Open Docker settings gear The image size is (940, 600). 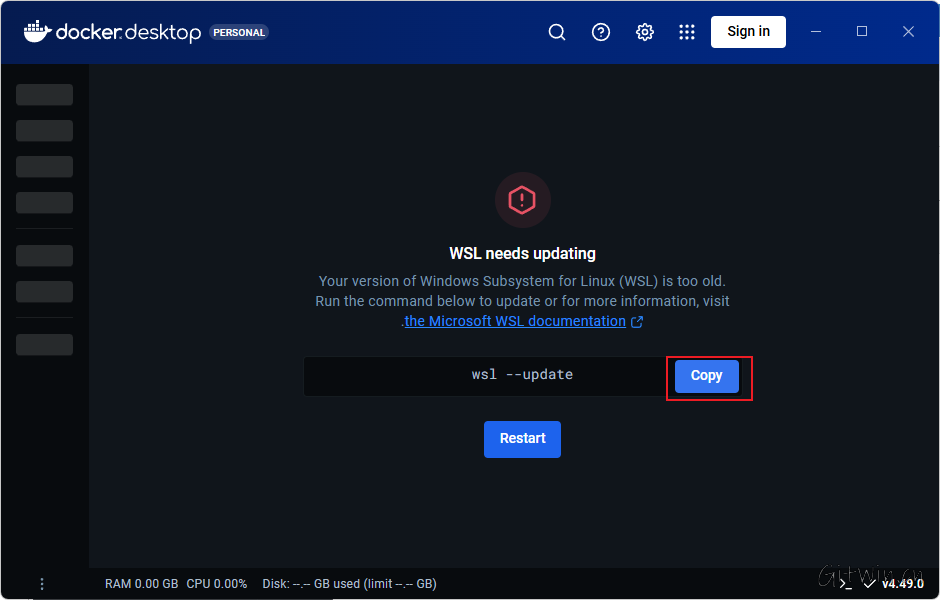tap(645, 32)
